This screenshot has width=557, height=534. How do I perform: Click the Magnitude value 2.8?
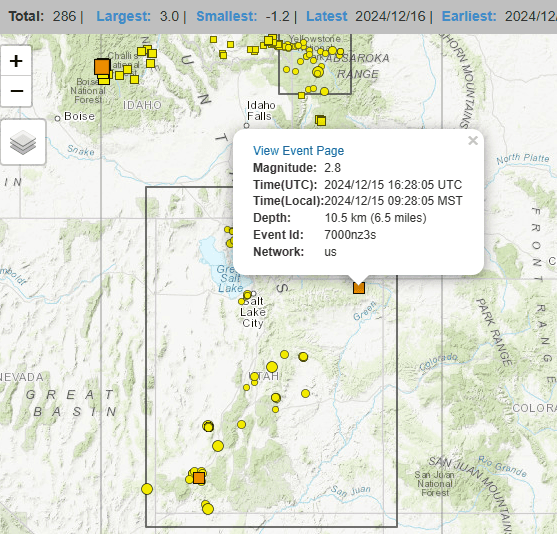(x=332, y=168)
